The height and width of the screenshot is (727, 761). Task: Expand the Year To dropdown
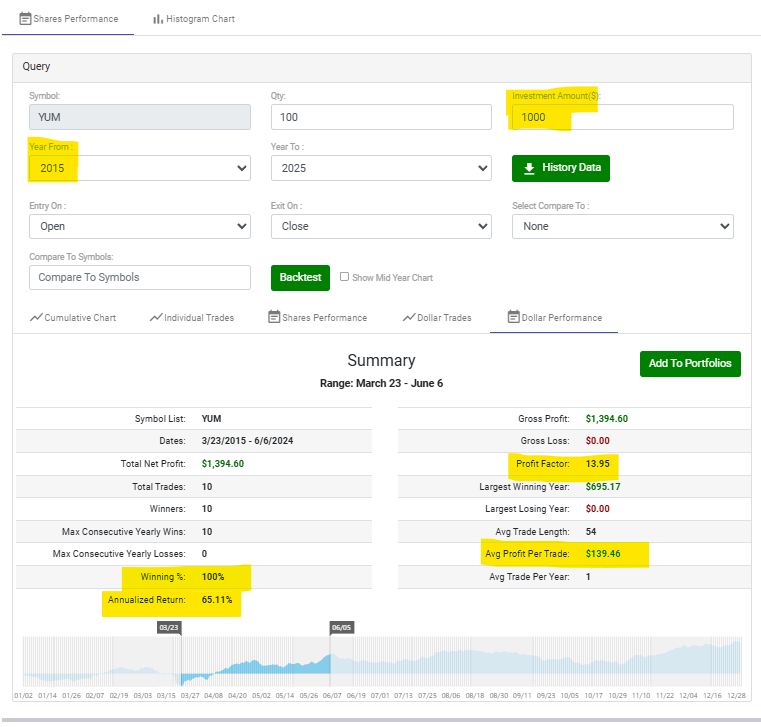click(x=381, y=168)
